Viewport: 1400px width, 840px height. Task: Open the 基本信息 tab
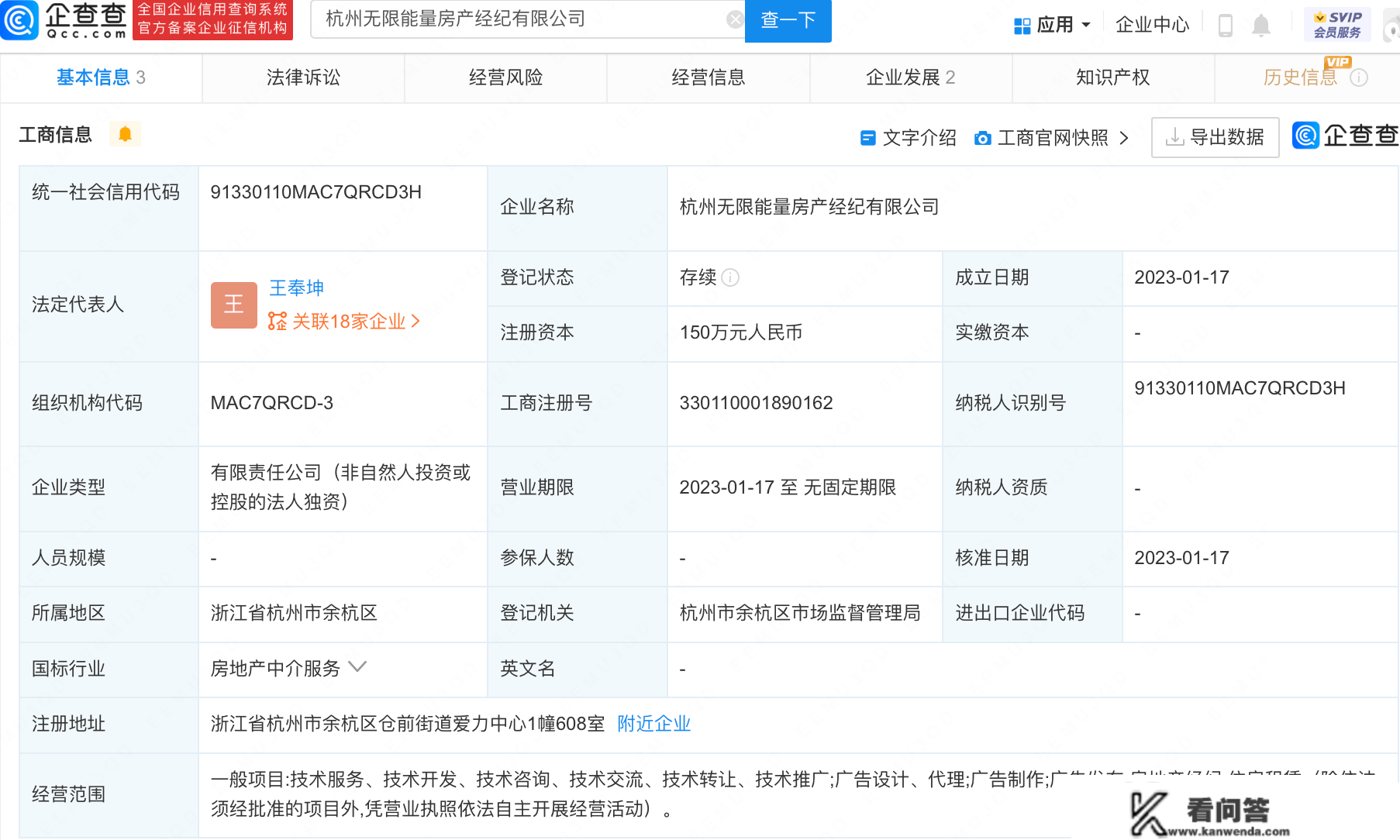(101, 77)
